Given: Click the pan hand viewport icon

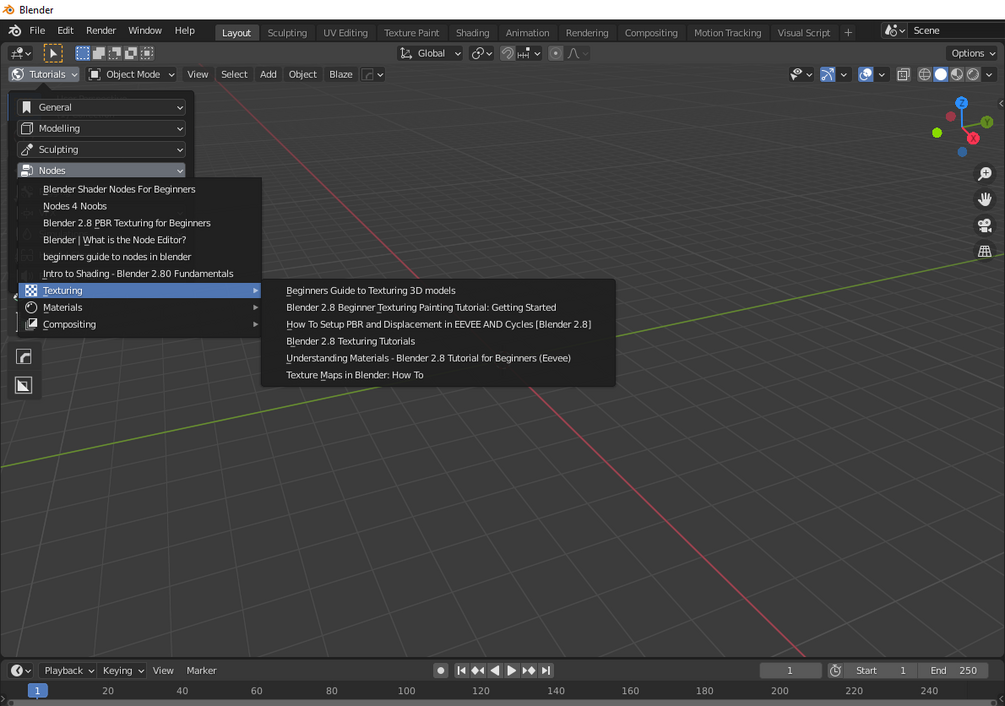Looking at the screenshot, I should [x=984, y=199].
